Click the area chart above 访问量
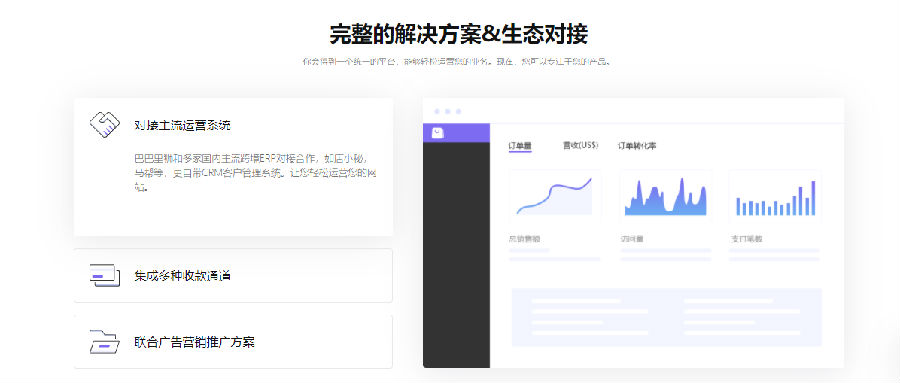The image size is (900, 383). 666,196
